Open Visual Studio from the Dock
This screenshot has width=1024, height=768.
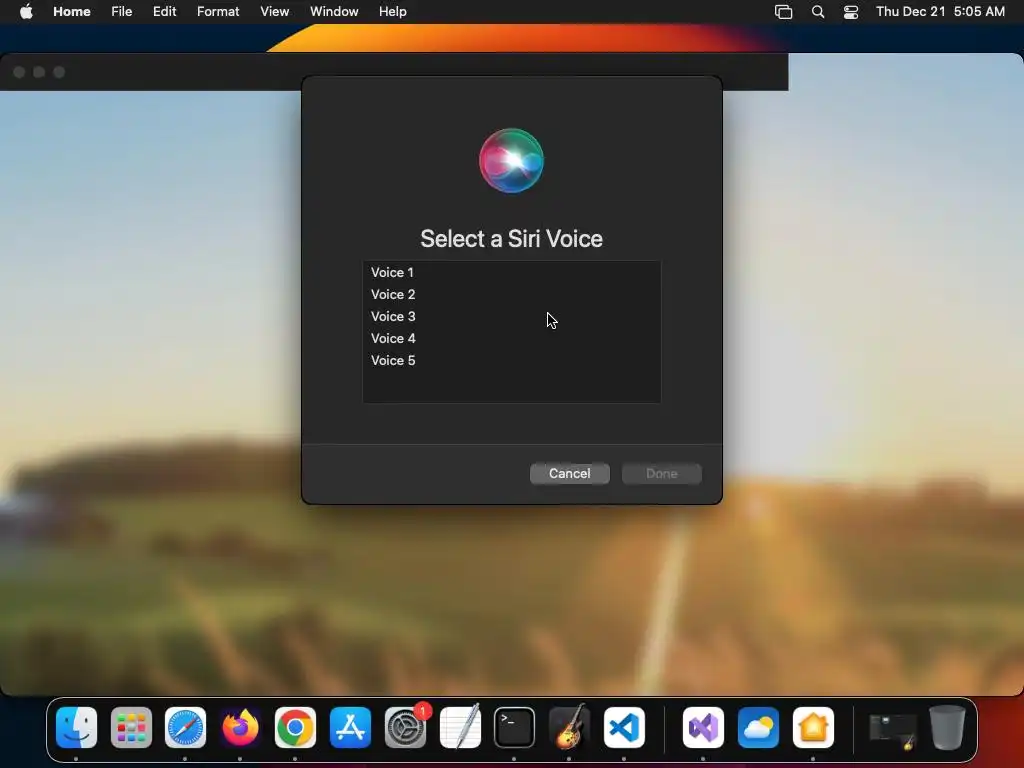[x=703, y=728]
